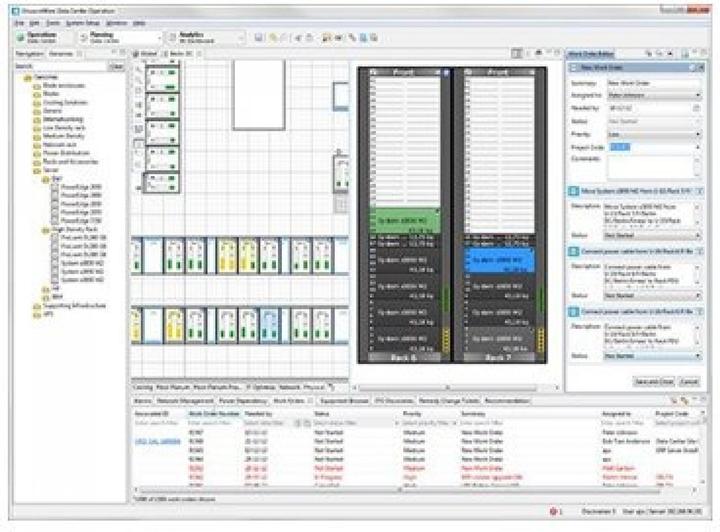Switch to the Berlin DC editor tab
This screenshot has width=720, height=532.
tap(181, 54)
